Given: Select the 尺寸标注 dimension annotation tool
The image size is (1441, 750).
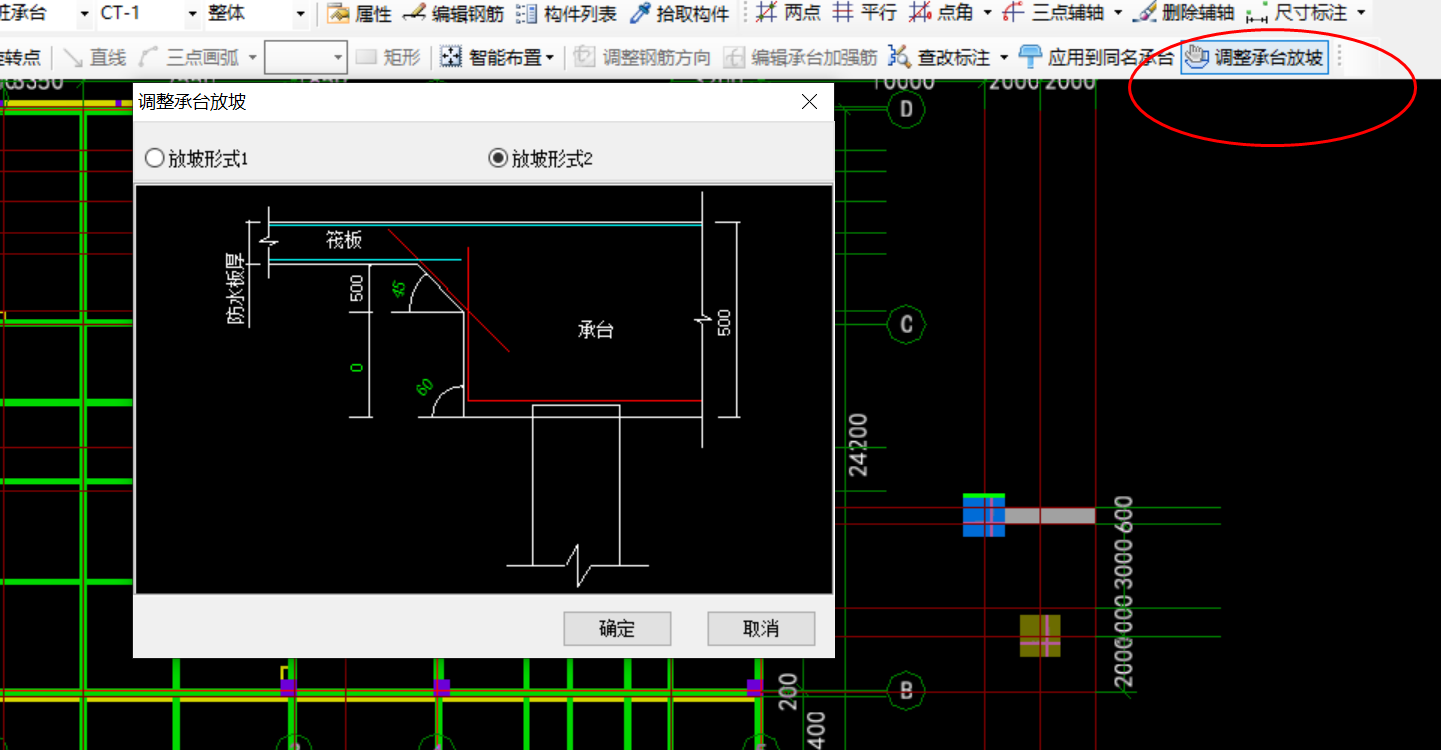Looking at the screenshot, I should coord(1297,14).
